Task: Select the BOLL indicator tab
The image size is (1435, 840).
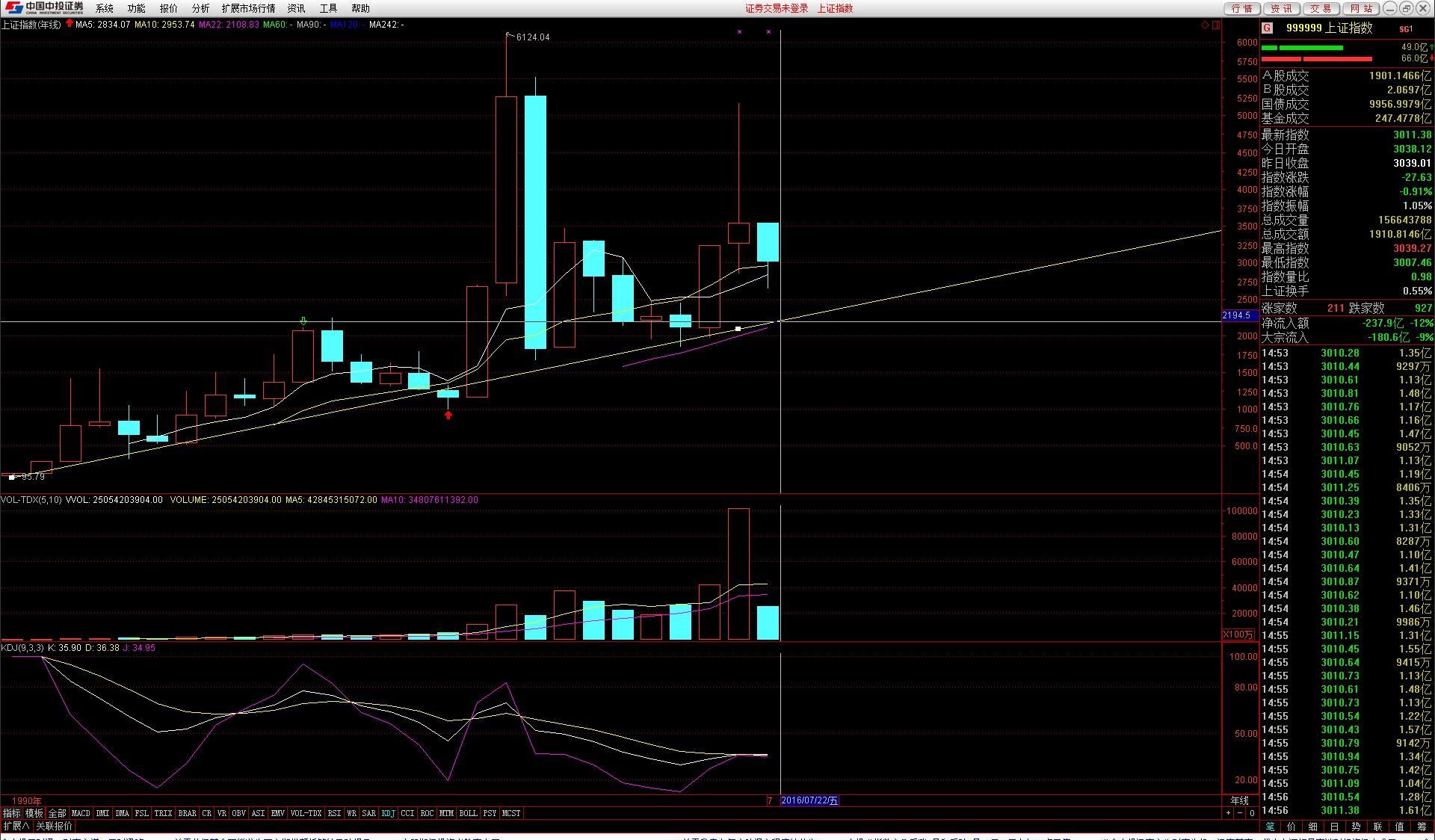Action: click(468, 813)
